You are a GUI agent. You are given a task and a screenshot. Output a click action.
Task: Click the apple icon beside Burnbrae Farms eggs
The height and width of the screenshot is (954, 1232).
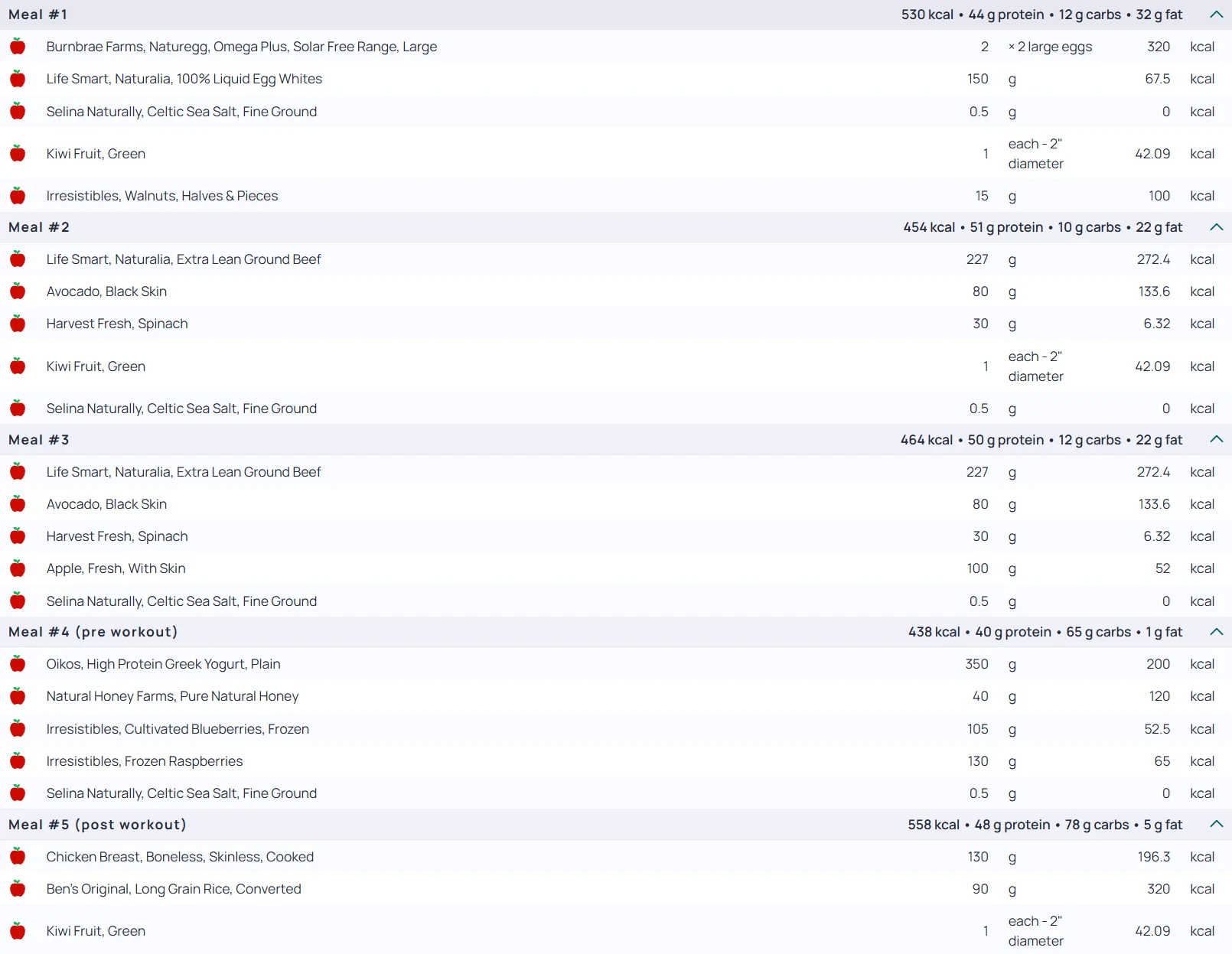click(x=18, y=47)
